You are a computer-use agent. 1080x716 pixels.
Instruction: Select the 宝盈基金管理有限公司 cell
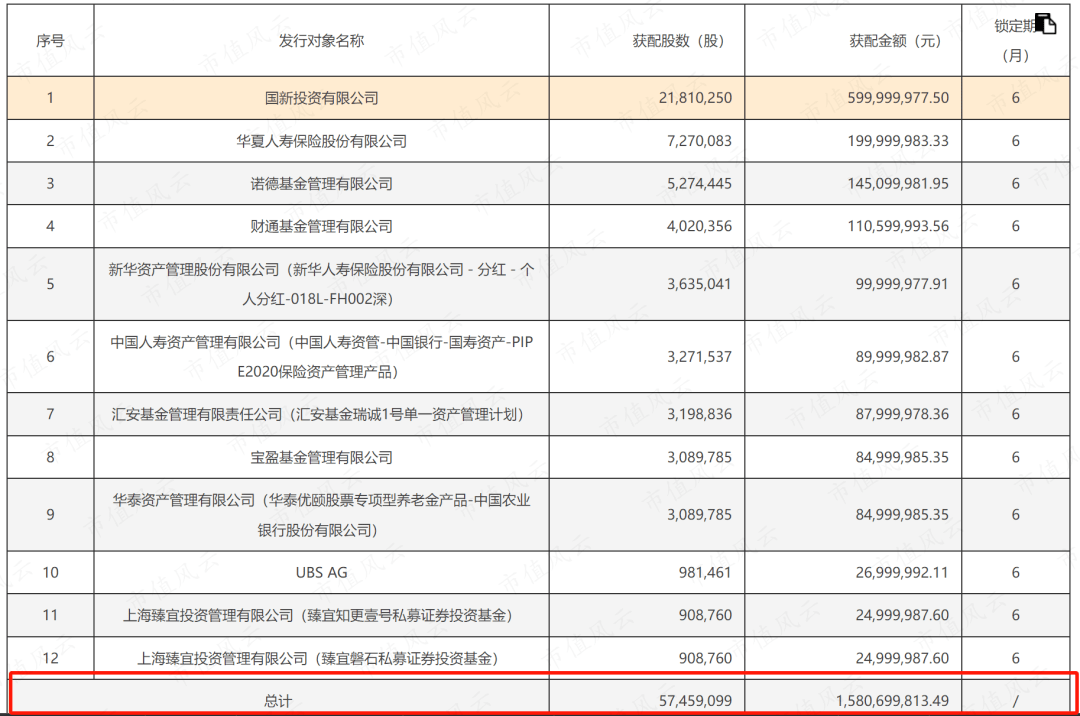pos(322,457)
